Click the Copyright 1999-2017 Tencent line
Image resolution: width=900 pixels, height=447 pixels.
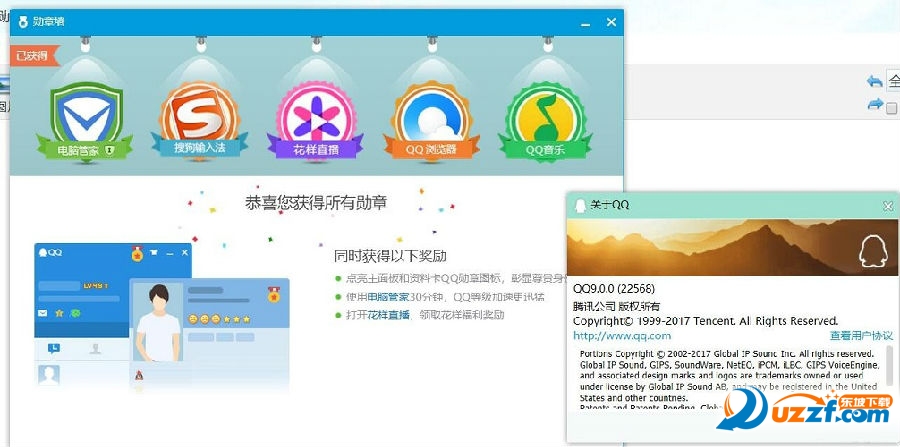coord(705,321)
